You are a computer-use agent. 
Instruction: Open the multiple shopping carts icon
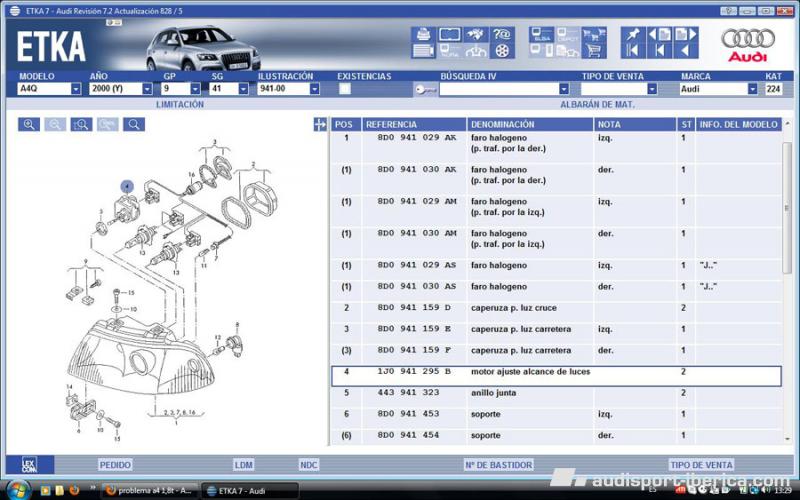(x=594, y=34)
